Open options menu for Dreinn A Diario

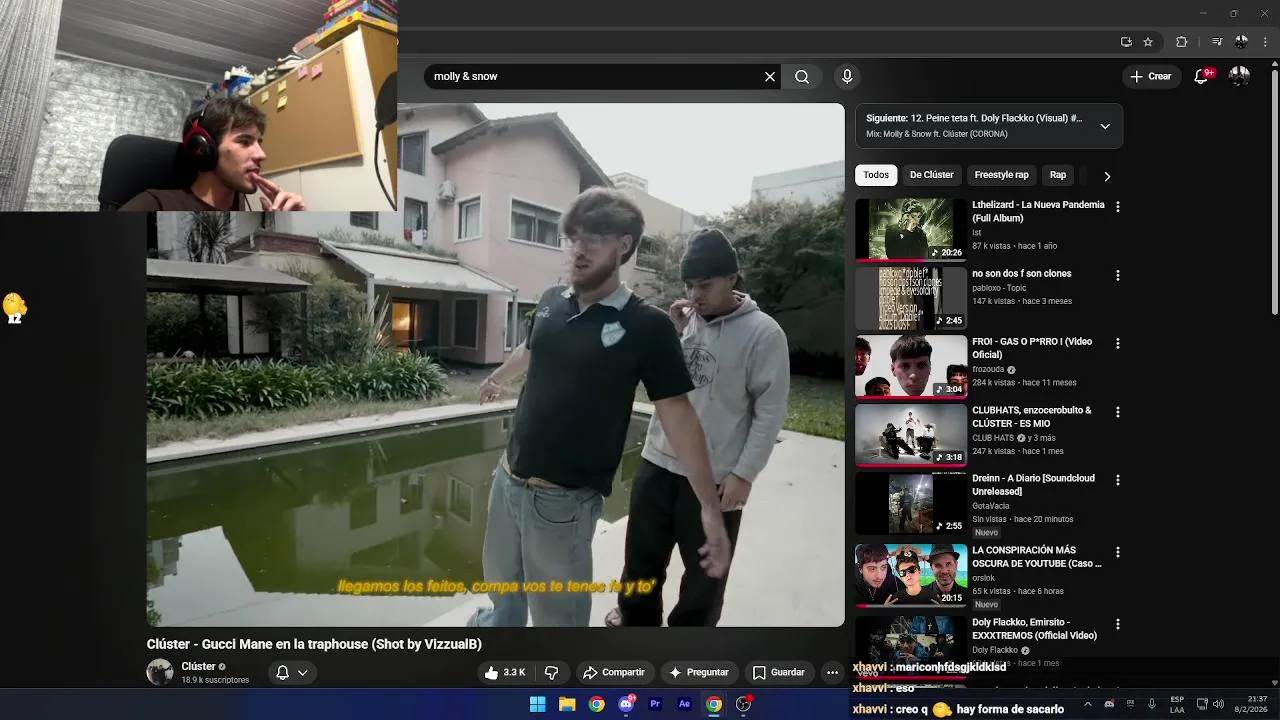tap(1118, 480)
